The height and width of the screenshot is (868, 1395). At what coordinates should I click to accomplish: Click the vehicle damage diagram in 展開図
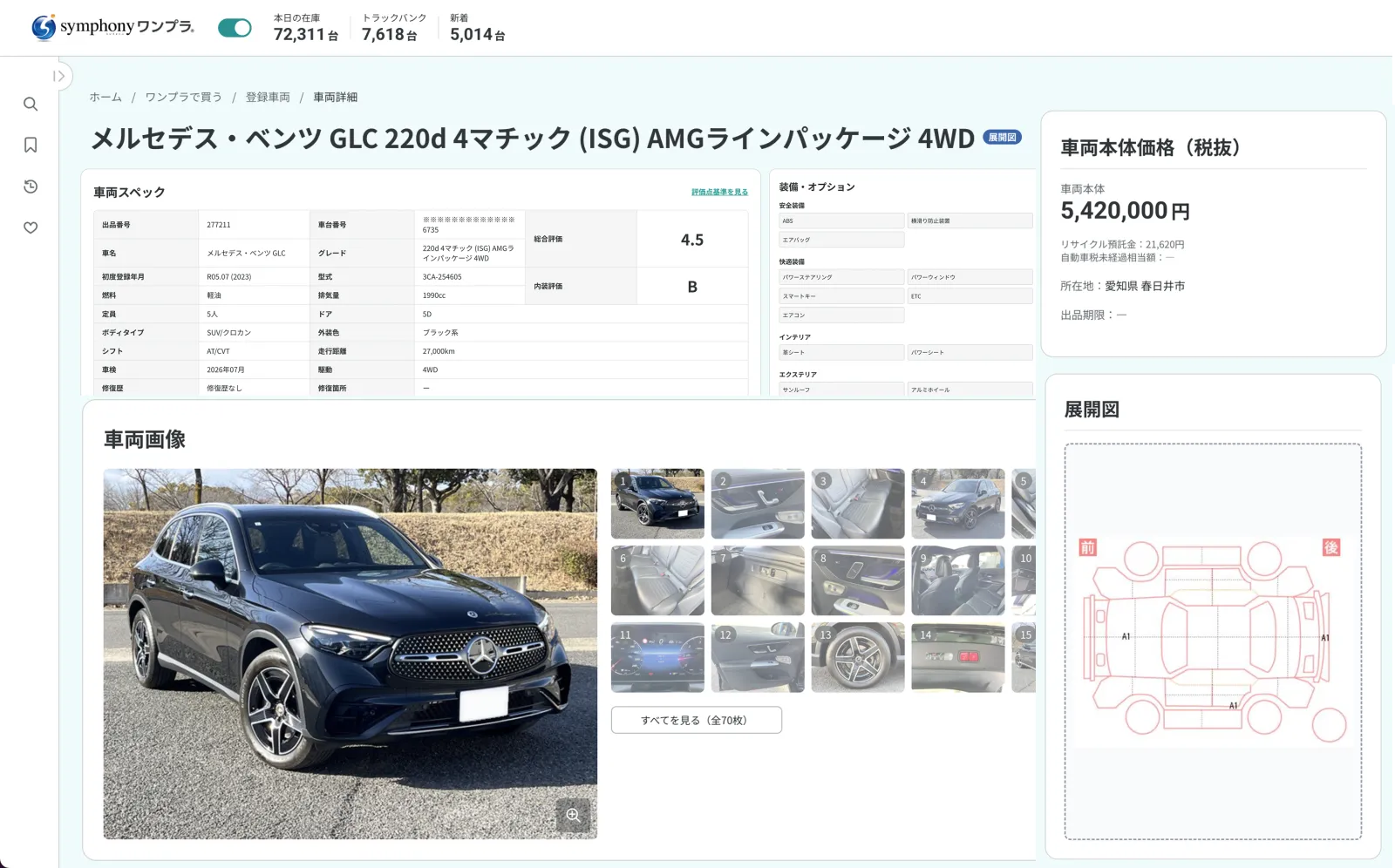(x=1213, y=641)
